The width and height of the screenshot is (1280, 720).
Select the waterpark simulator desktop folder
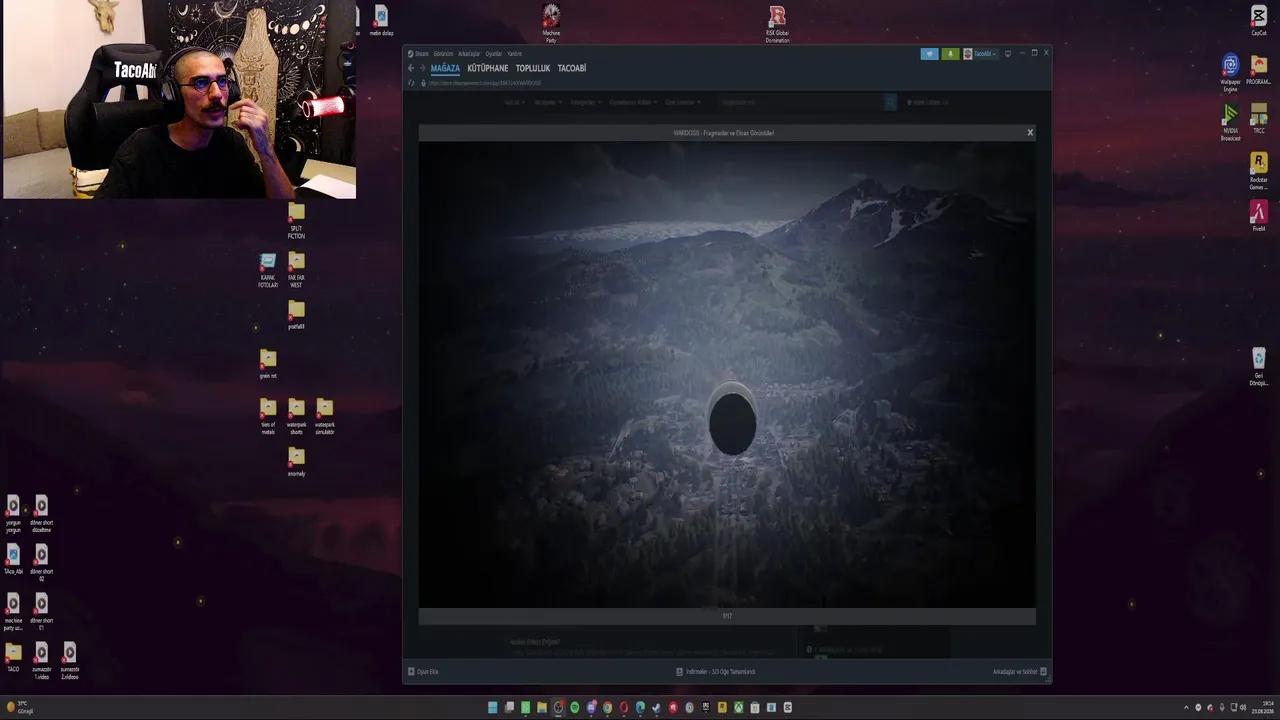click(x=325, y=417)
